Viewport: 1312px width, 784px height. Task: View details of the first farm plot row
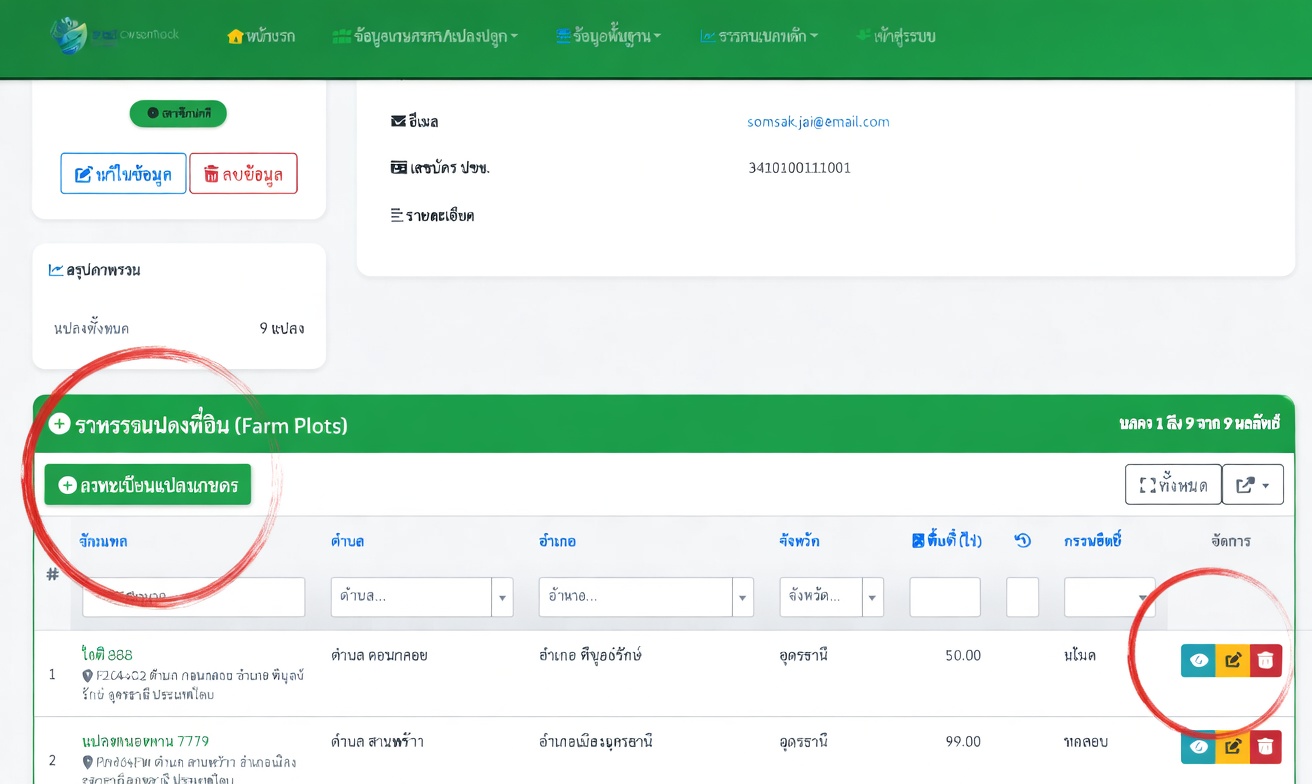pos(1198,660)
